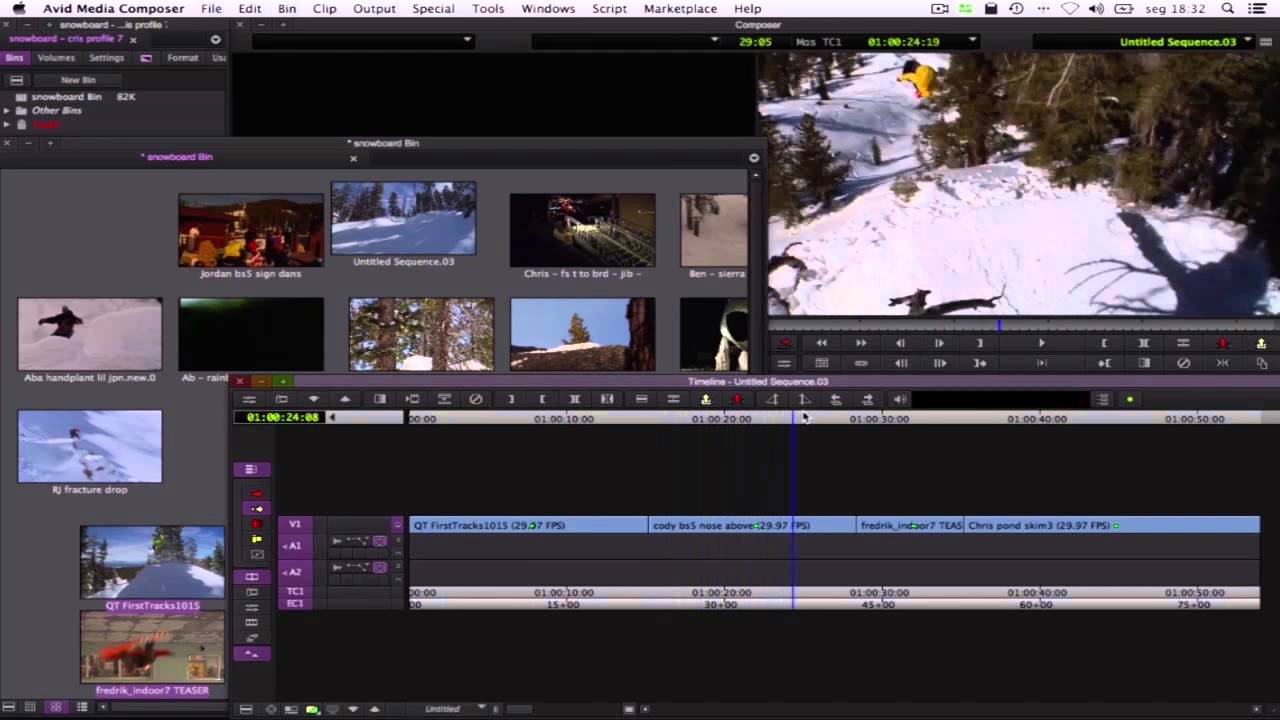Select RJ fracture drop clip thumbnail
1280x720 pixels.
click(90, 447)
